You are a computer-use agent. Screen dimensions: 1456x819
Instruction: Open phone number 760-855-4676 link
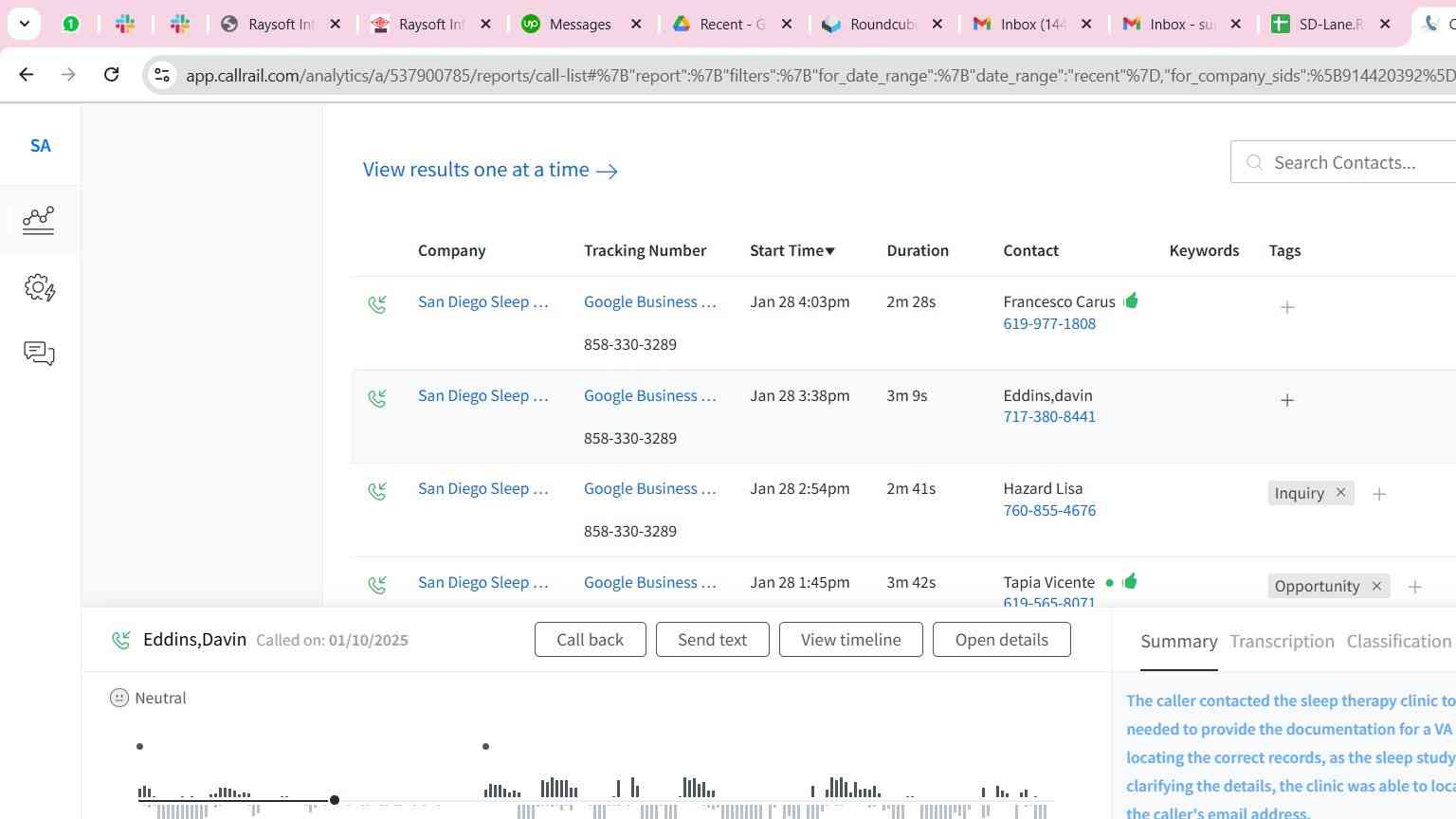click(1049, 510)
